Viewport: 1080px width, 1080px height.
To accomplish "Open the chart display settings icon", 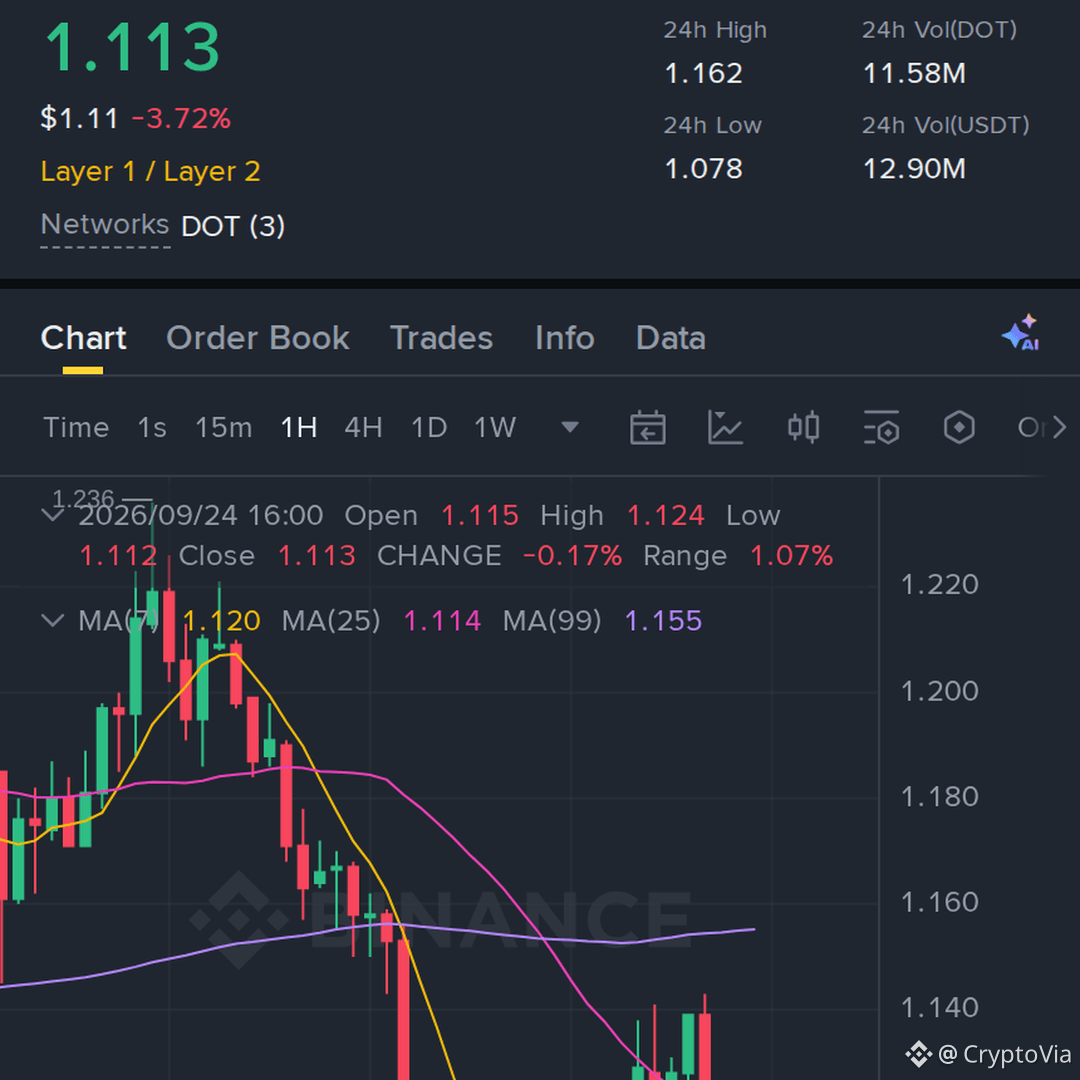I will [x=881, y=428].
